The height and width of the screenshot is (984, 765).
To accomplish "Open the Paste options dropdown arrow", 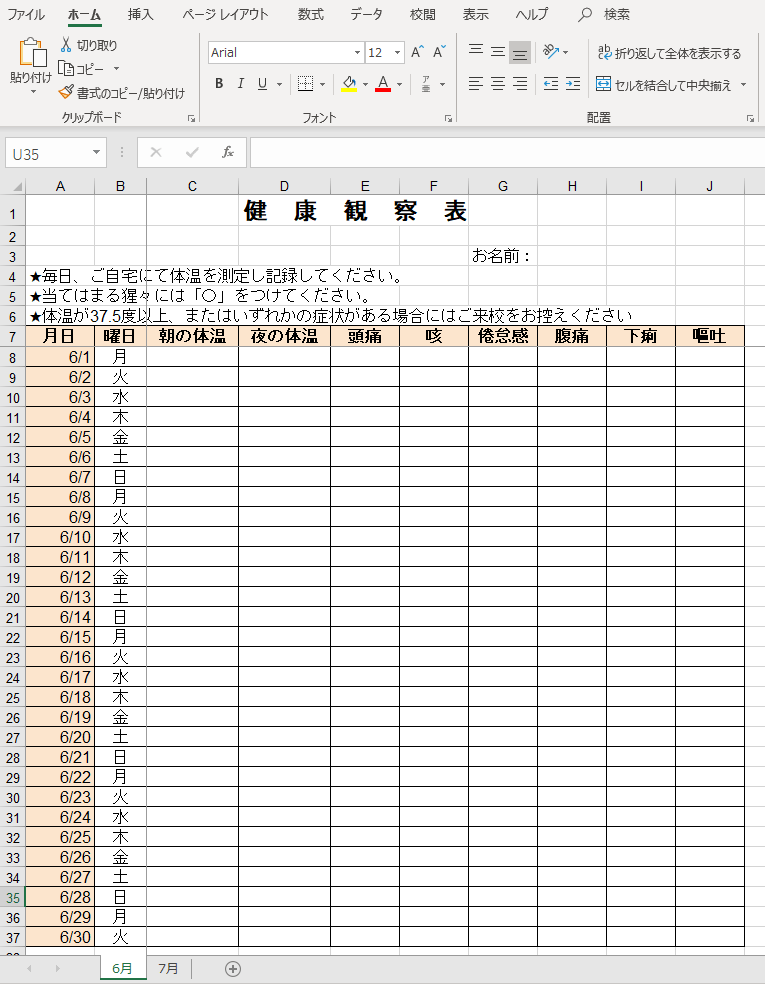I will (33, 92).
